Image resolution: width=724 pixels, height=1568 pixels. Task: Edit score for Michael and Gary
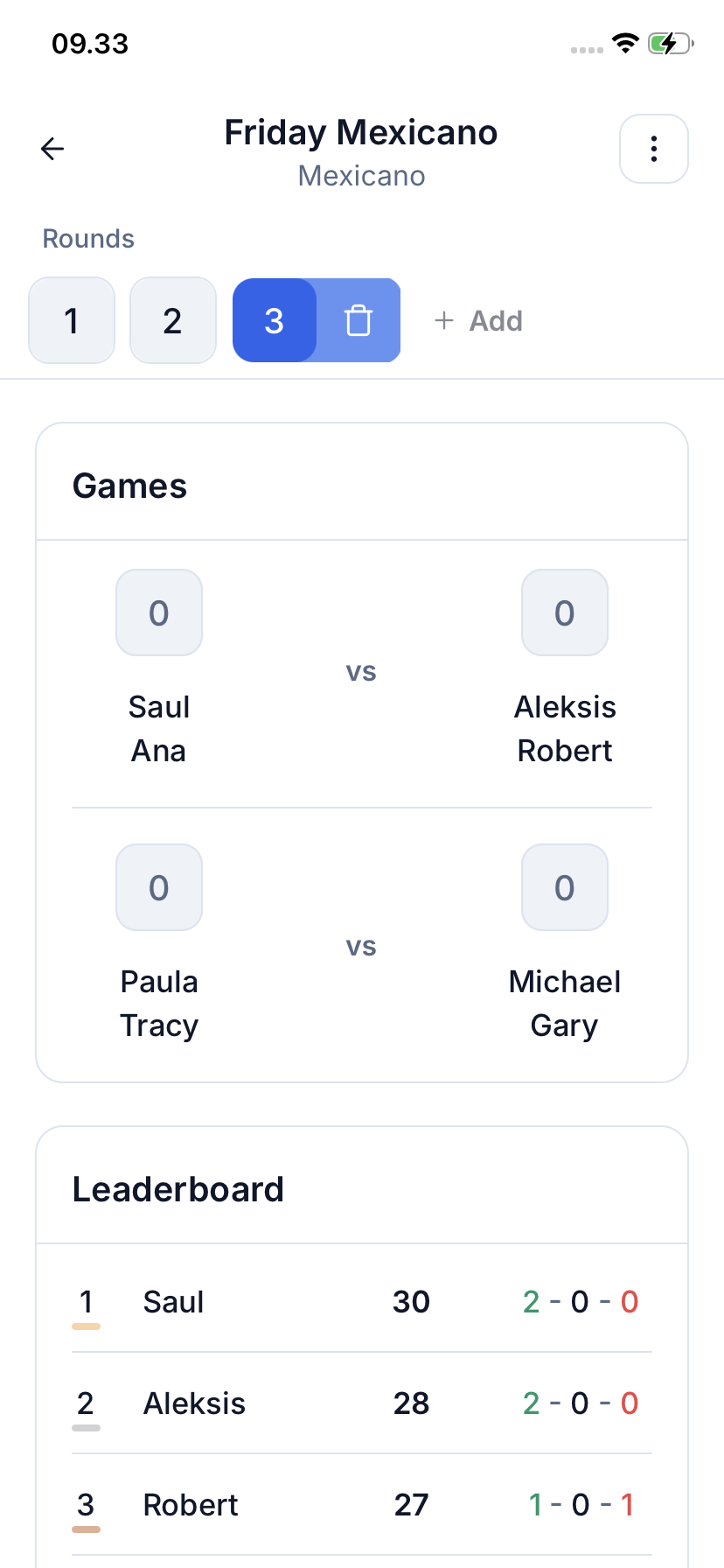click(x=565, y=888)
